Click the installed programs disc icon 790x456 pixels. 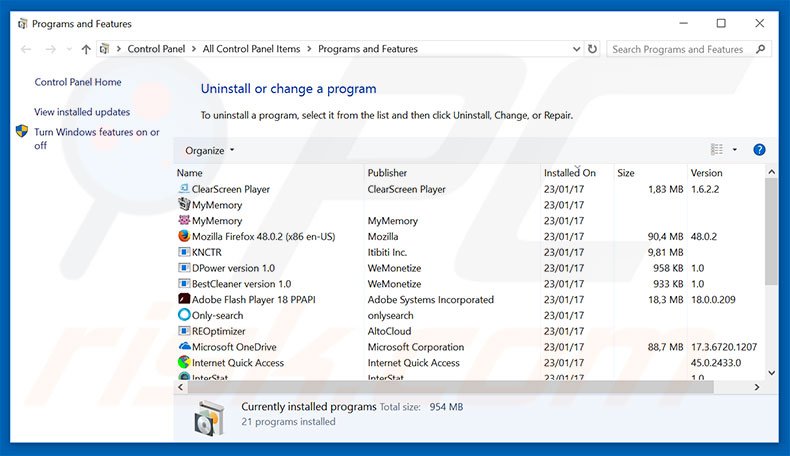point(209,418)
